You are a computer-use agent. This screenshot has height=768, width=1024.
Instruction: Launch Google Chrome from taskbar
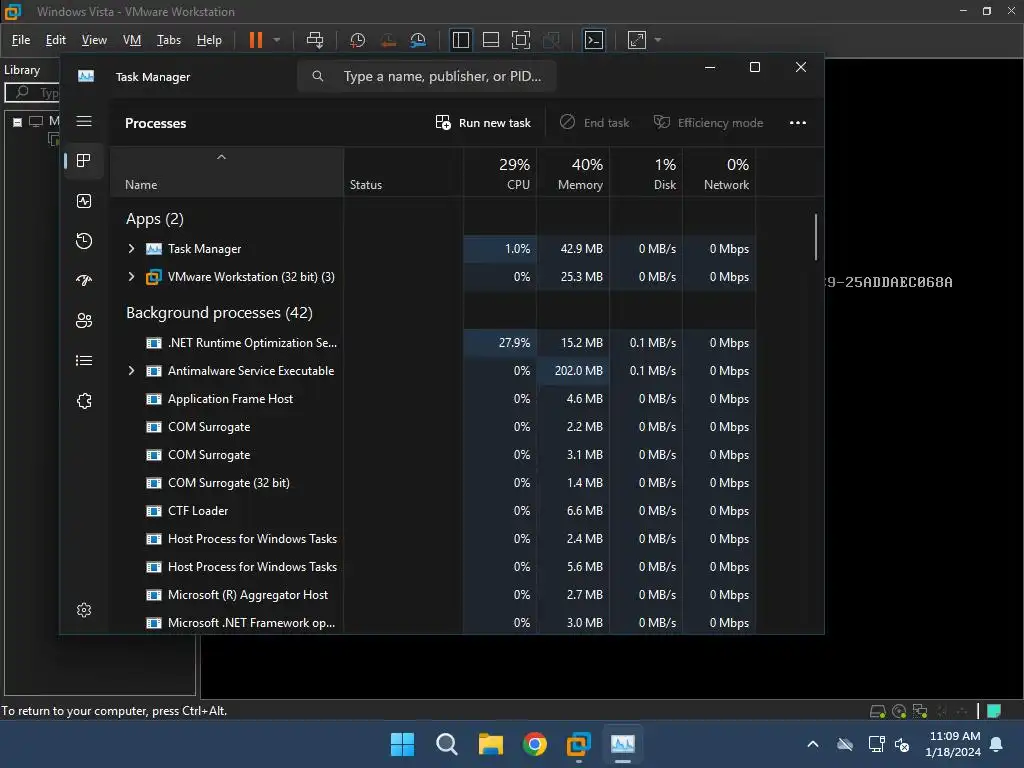(x=535, y=744)
